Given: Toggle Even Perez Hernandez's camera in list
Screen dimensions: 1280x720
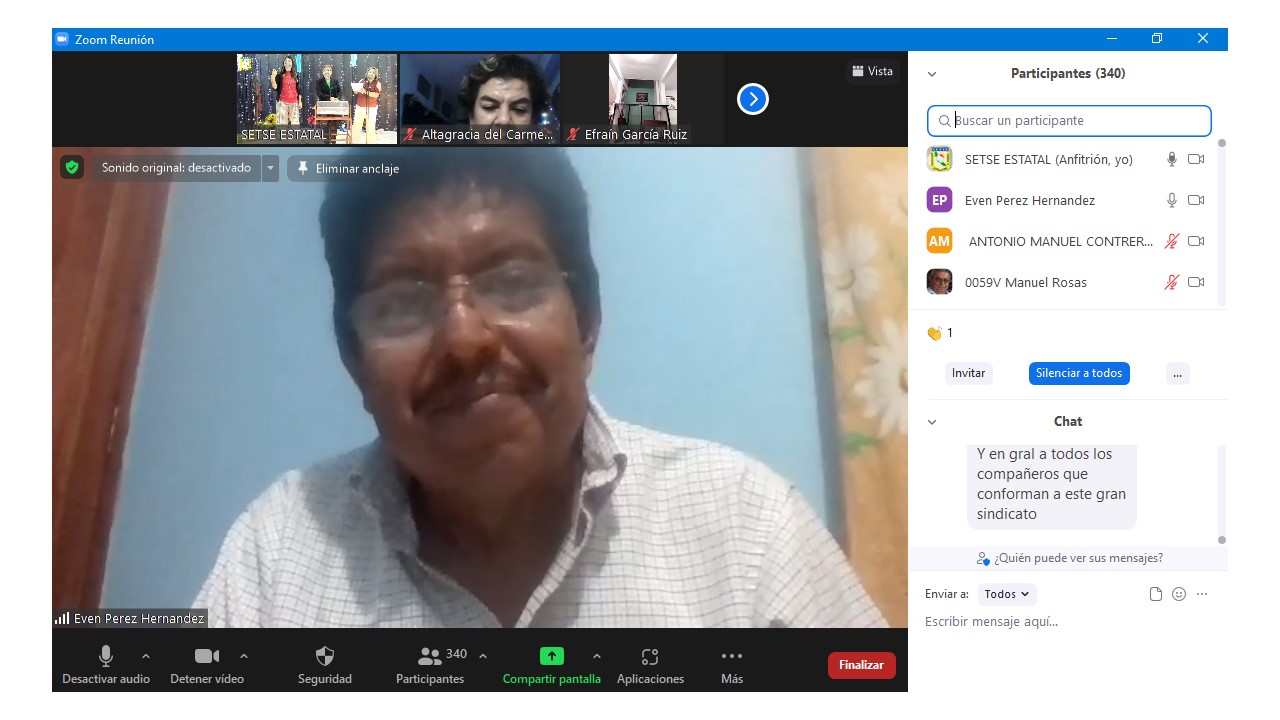Looking at the screenshot, I should (x=1196, y=200).
